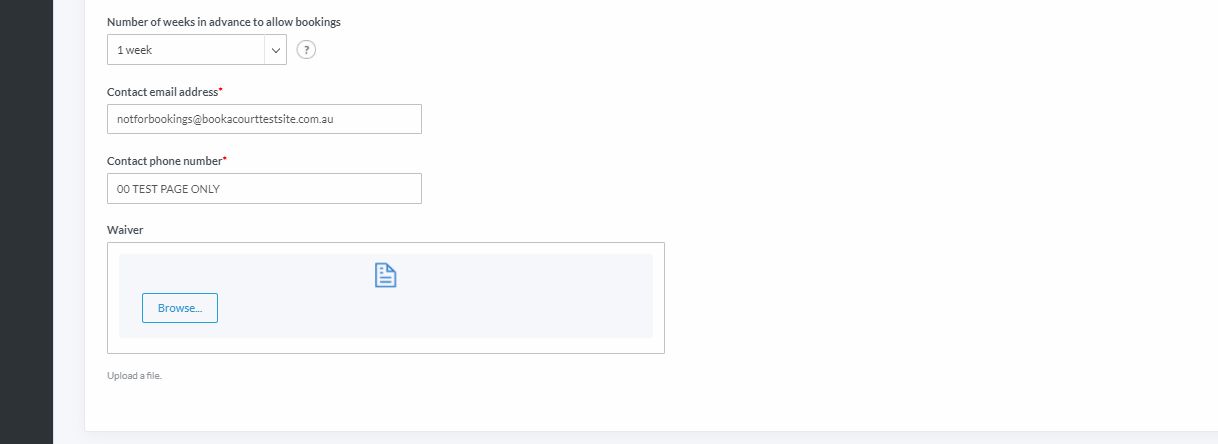Click the "00 TEST PAGE ONLY" text
1218x444 pixels.
[x=168, y=189]
